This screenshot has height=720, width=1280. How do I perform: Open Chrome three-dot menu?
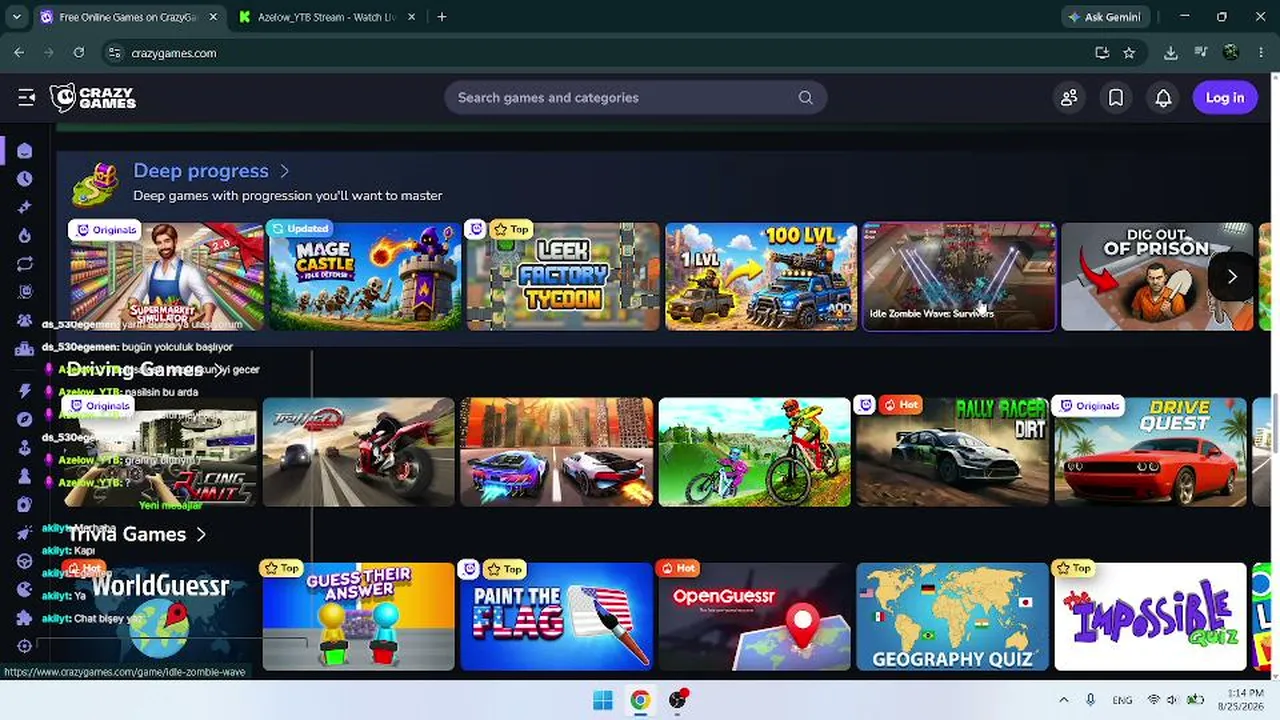click(1260, 53)
